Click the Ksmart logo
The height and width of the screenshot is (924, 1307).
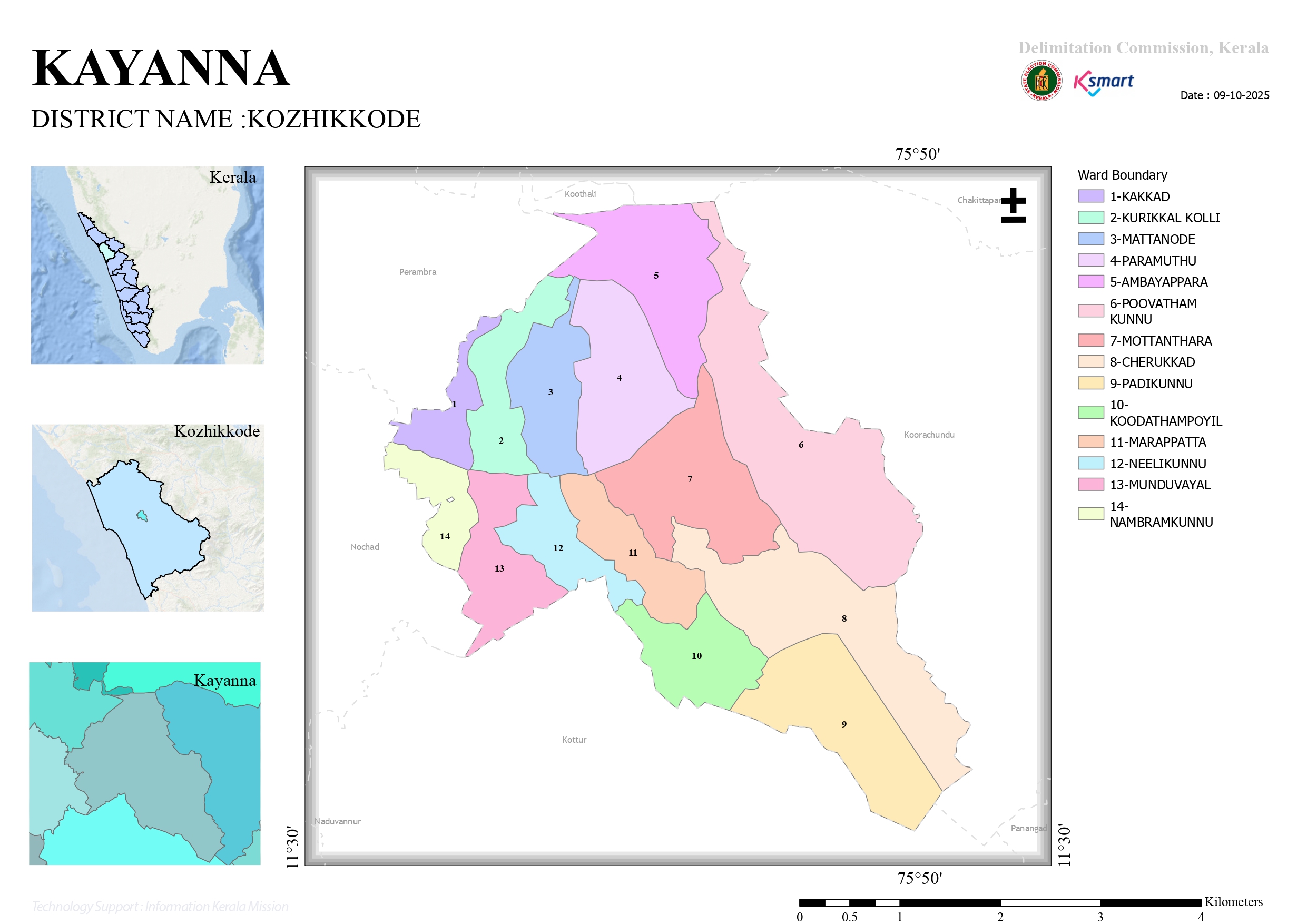pos(1103,83)
